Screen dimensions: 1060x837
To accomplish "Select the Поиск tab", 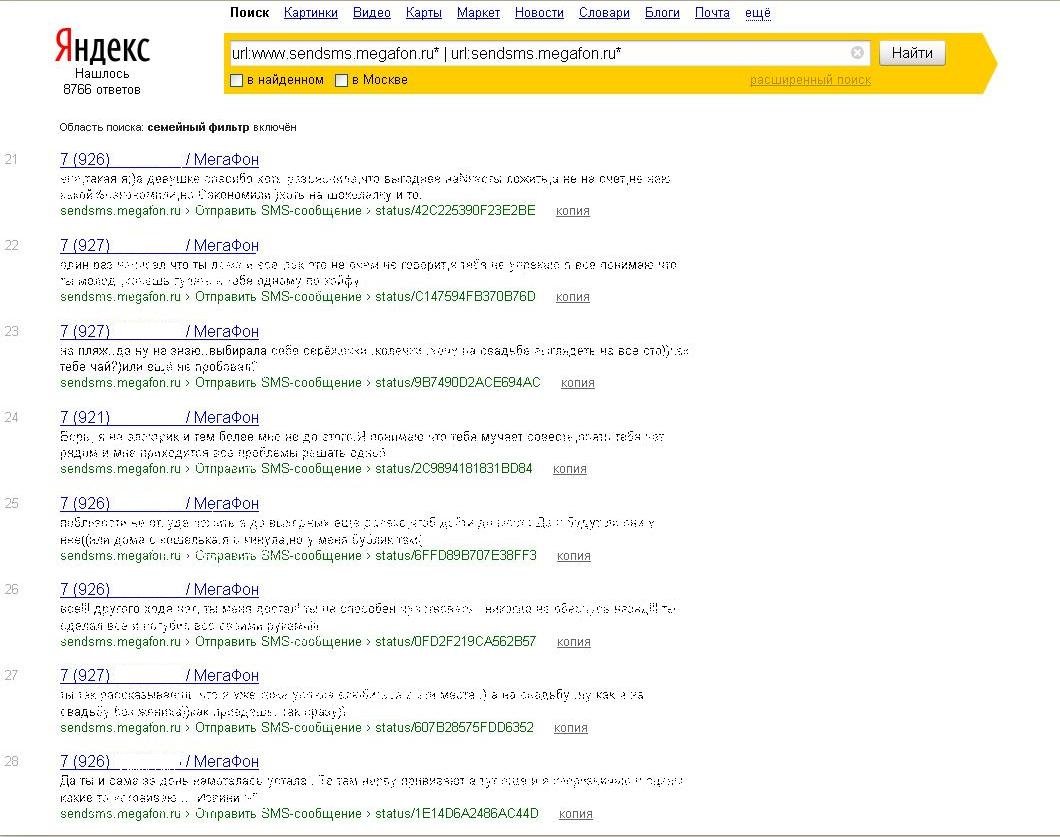I will (249, 13).
